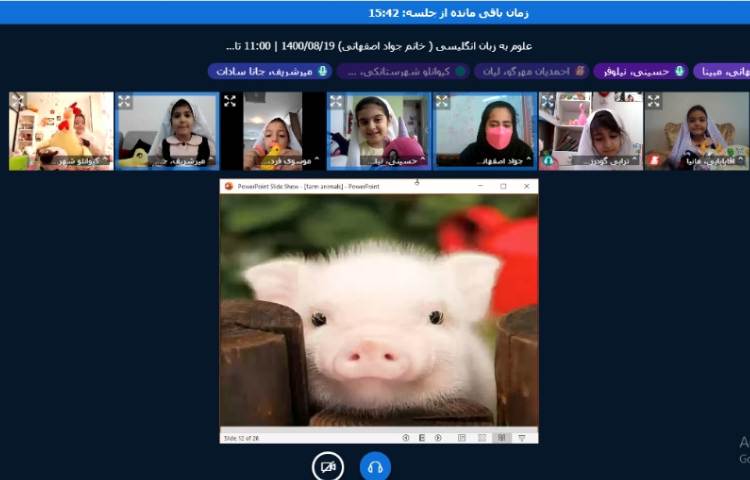Click the کروانلو video thumbnail with chicken toy
This screenshot has height=480, width=750.
(61, 131)
